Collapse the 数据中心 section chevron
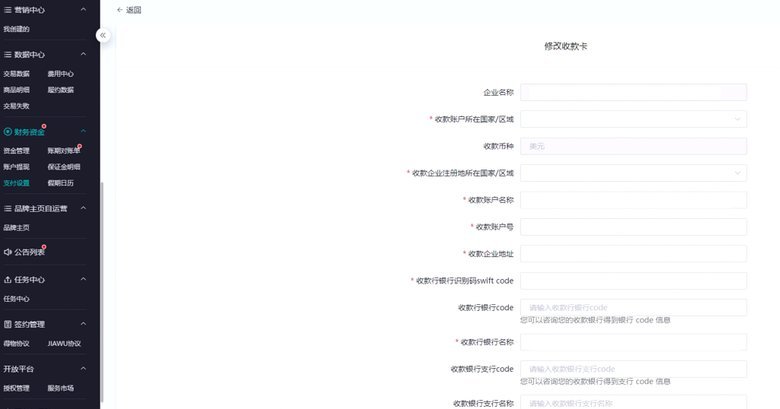The image size is (780, 409). [84, 54]
